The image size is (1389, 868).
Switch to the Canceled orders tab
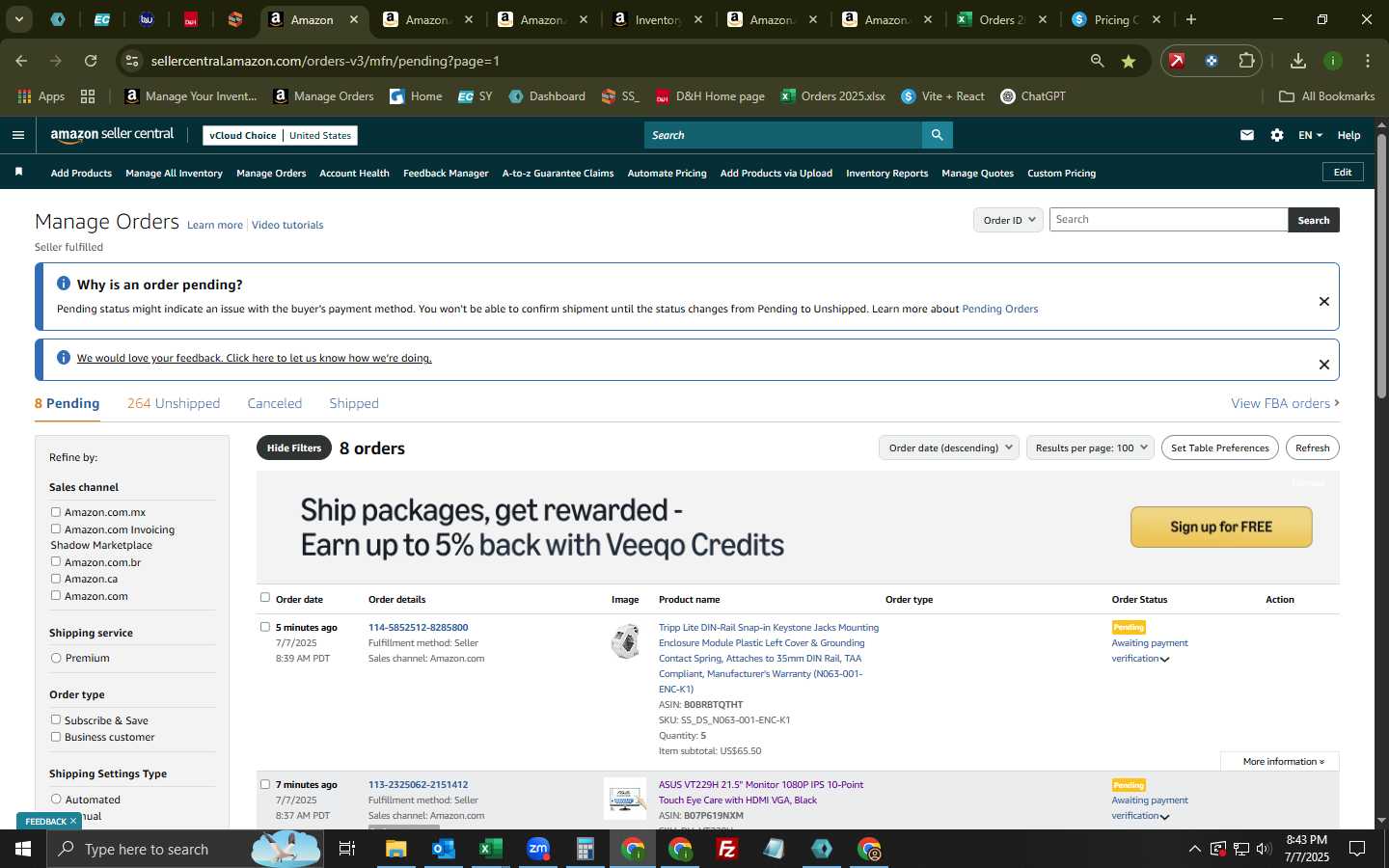275,403
